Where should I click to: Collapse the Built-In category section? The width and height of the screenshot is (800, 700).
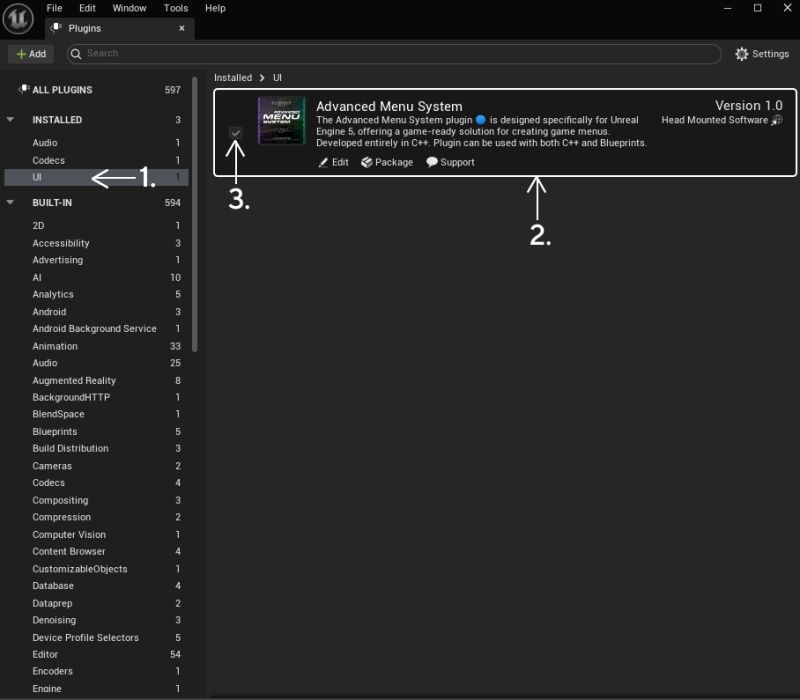(x=10, y=203)
